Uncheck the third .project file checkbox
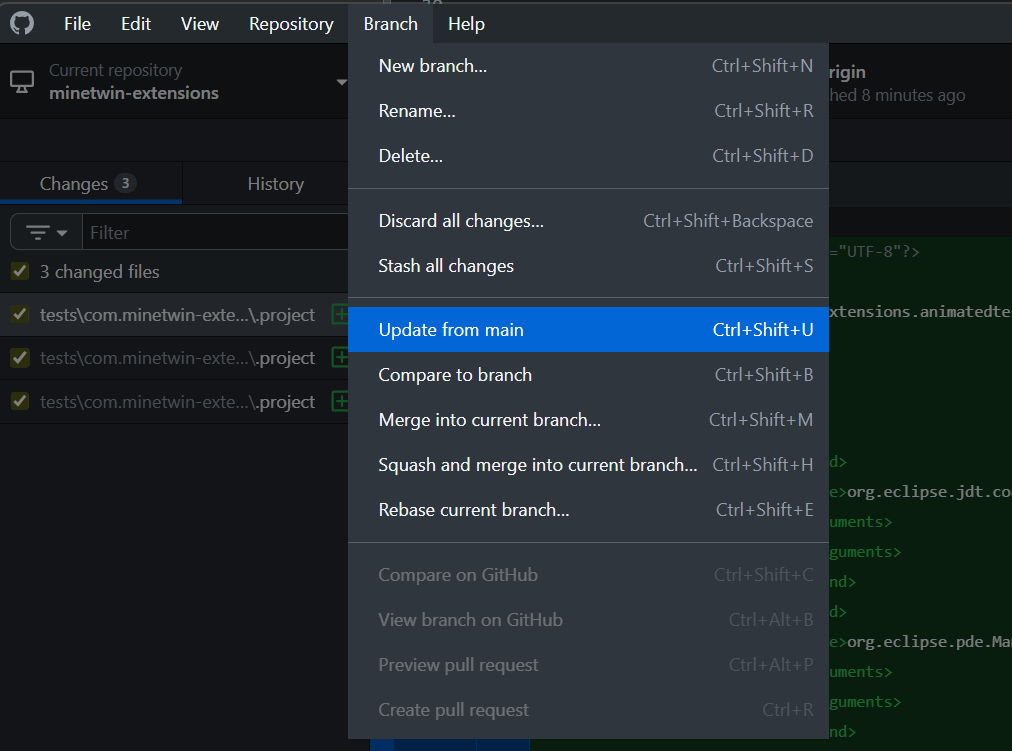This screenshot has width=1012, height=751. click(20, 401)
